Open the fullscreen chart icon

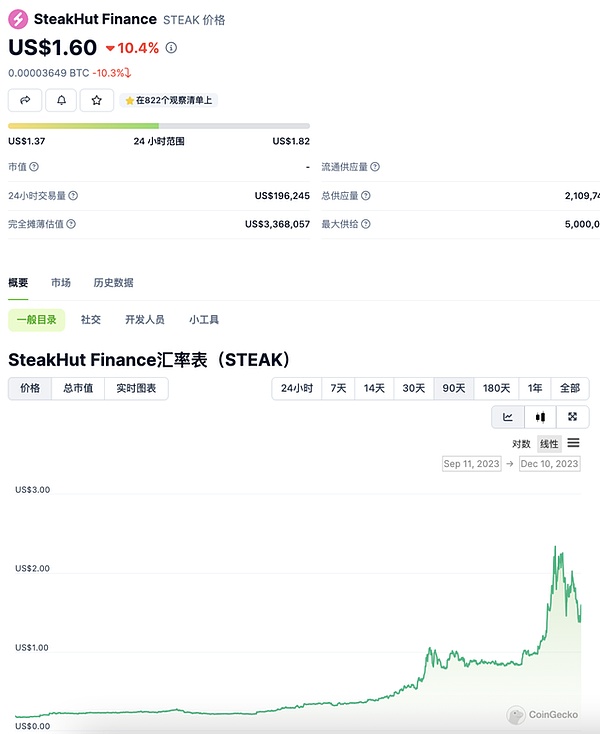point(572,417)
